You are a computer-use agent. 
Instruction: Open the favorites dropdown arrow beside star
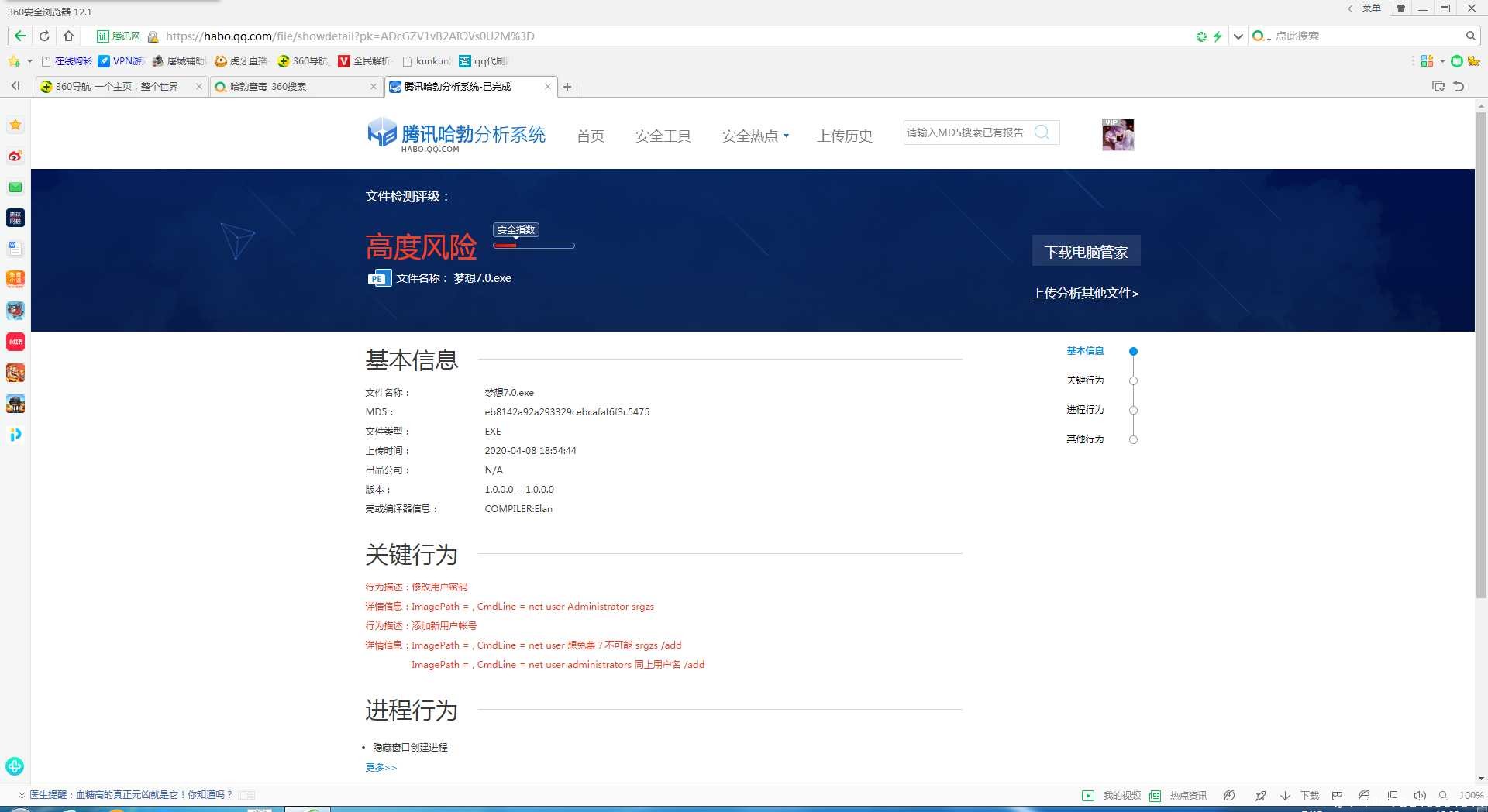(x=29, y=61)
